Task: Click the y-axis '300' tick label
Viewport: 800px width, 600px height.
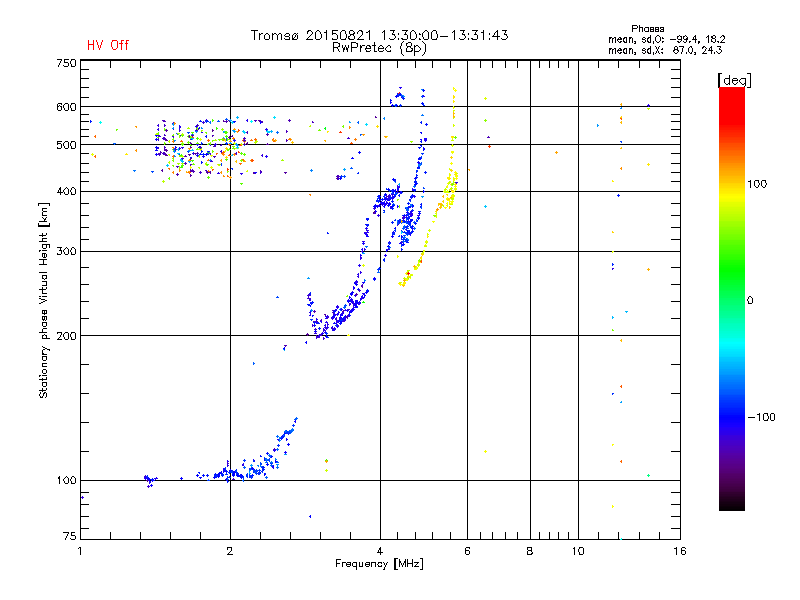Action: coord(66,251)
